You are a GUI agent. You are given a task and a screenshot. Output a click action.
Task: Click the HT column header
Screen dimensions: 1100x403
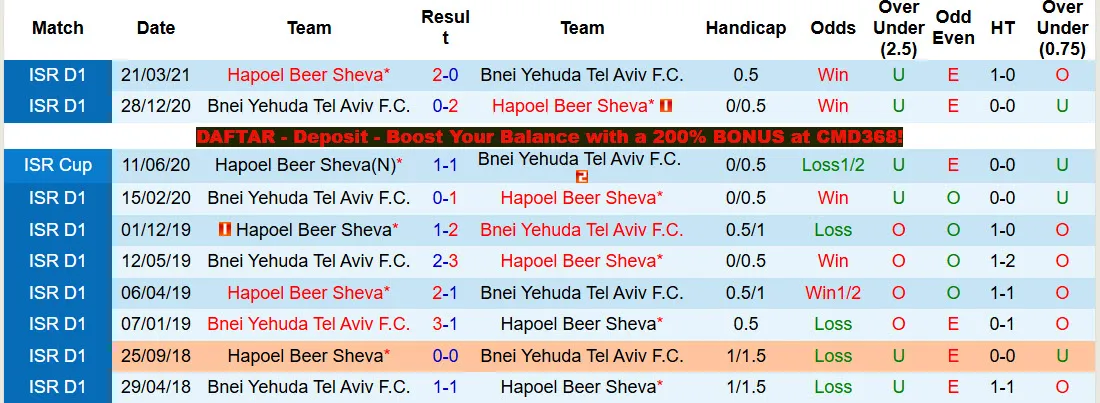point(1002,28)
